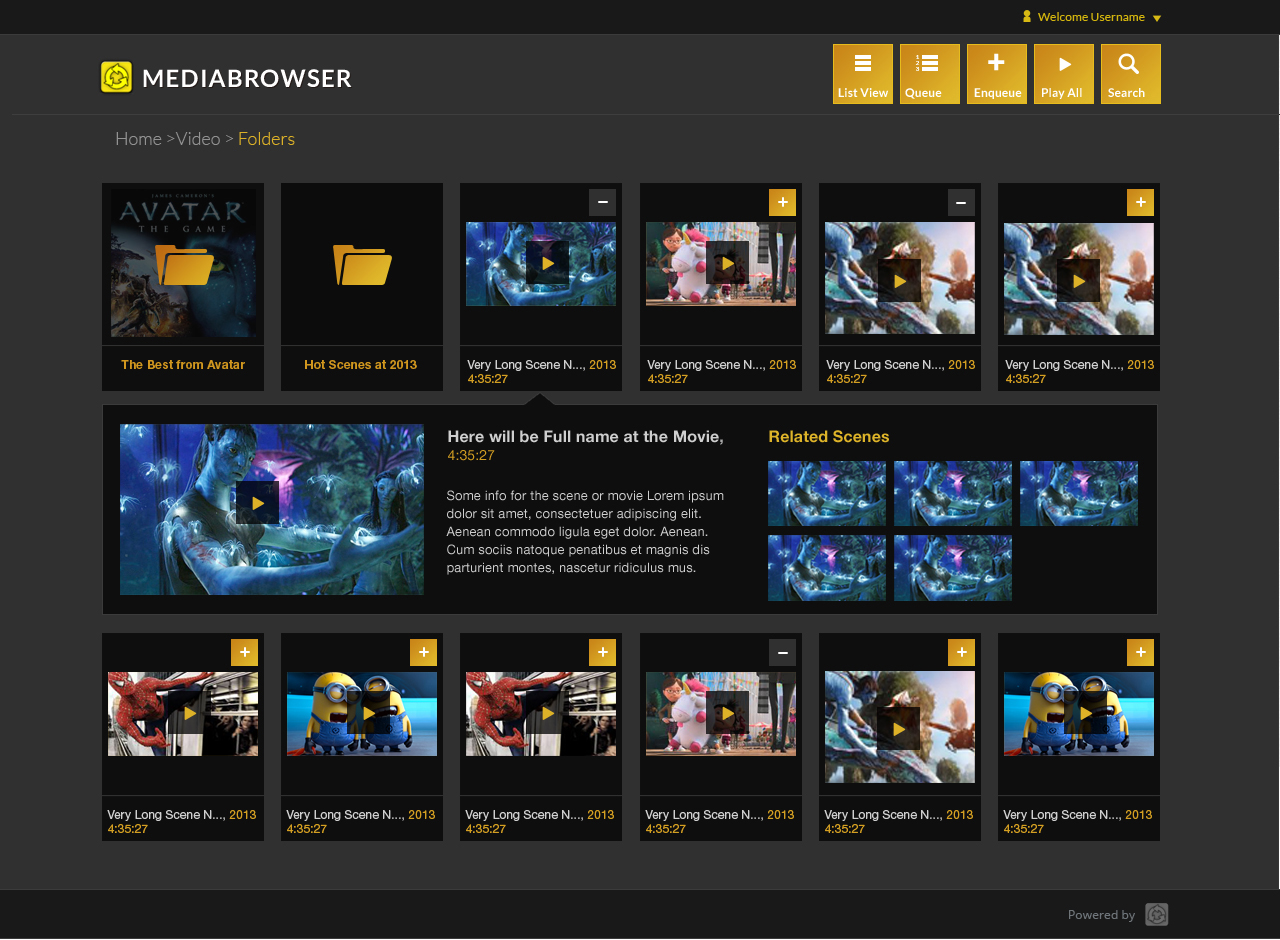Open the Hot Scenes at 2013 folder

pyautogui.click(x=362, y=265)
